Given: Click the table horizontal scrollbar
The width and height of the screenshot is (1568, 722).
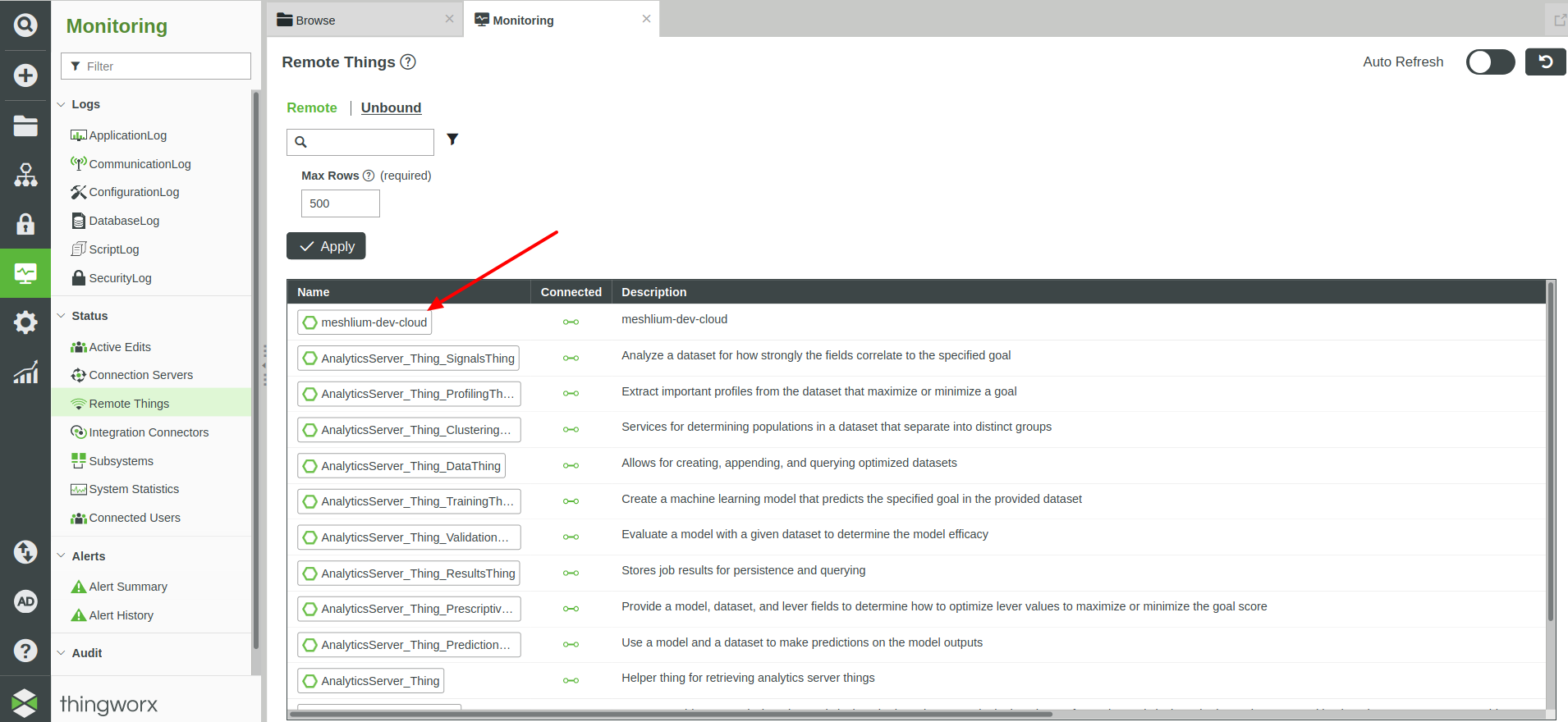Looking at the screenshot, I should point(671,714).
